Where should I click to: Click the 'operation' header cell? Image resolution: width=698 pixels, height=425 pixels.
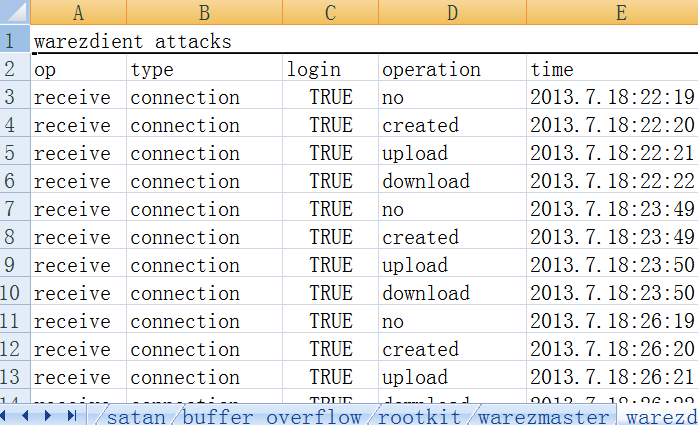pyautogui.click(x=452, y=70)
